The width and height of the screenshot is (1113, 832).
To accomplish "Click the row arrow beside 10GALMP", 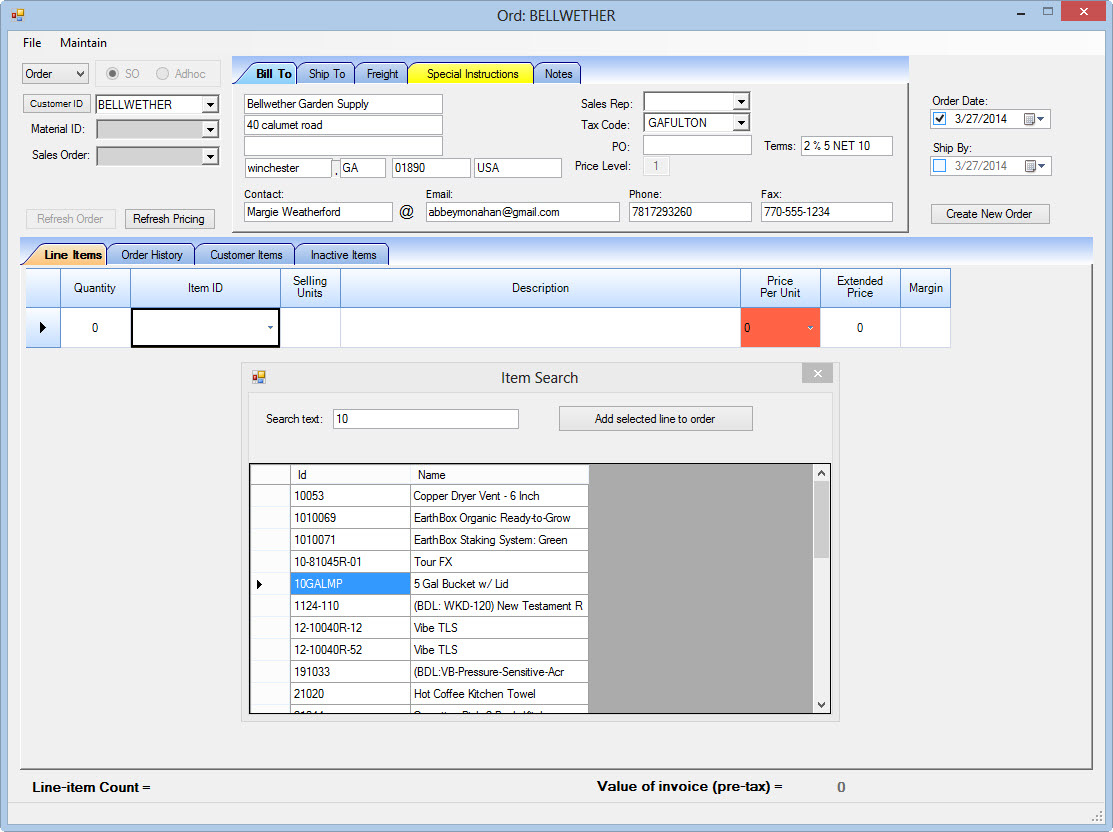I will [x=259, y=584].
